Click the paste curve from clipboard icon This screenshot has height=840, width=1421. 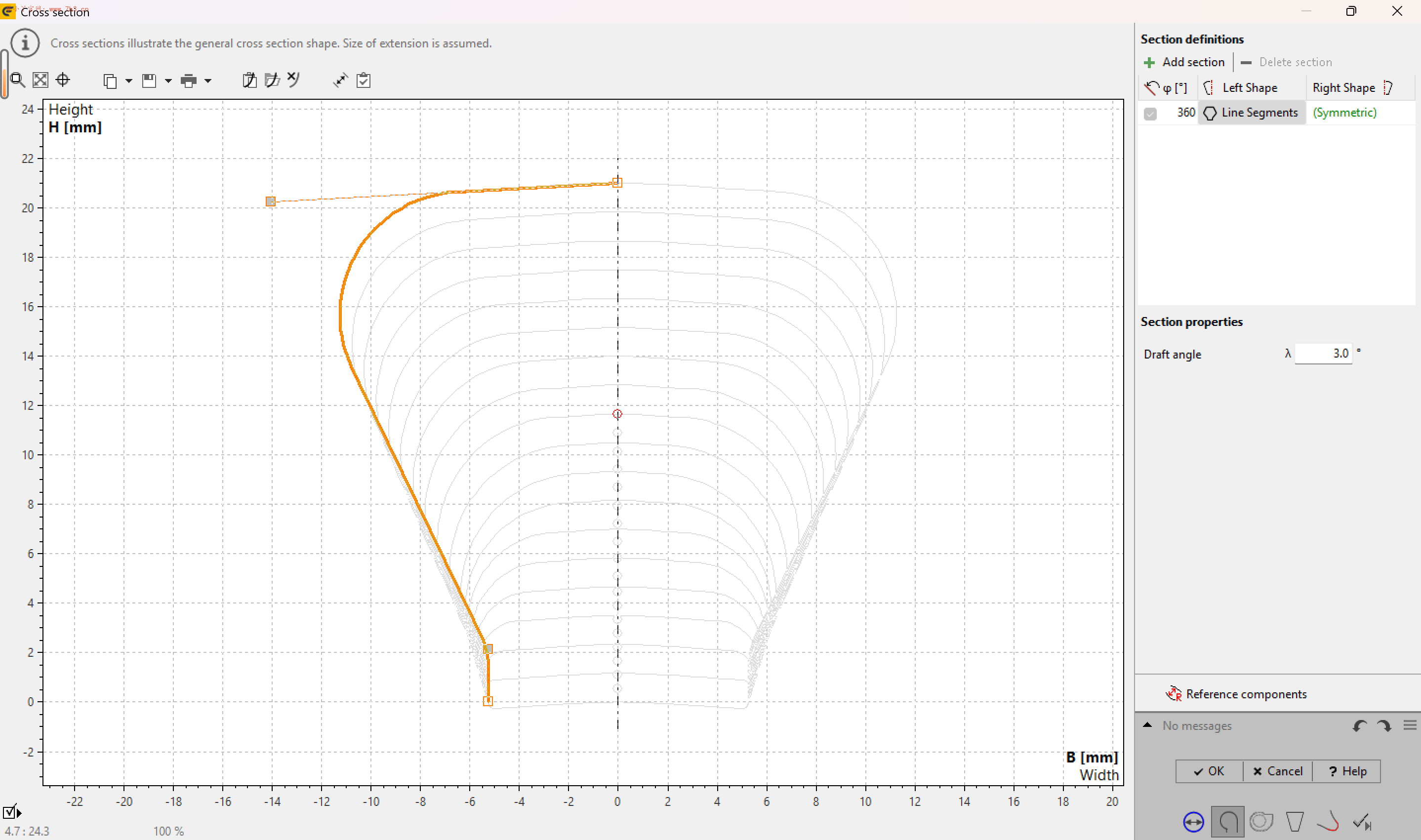(249, 80)
